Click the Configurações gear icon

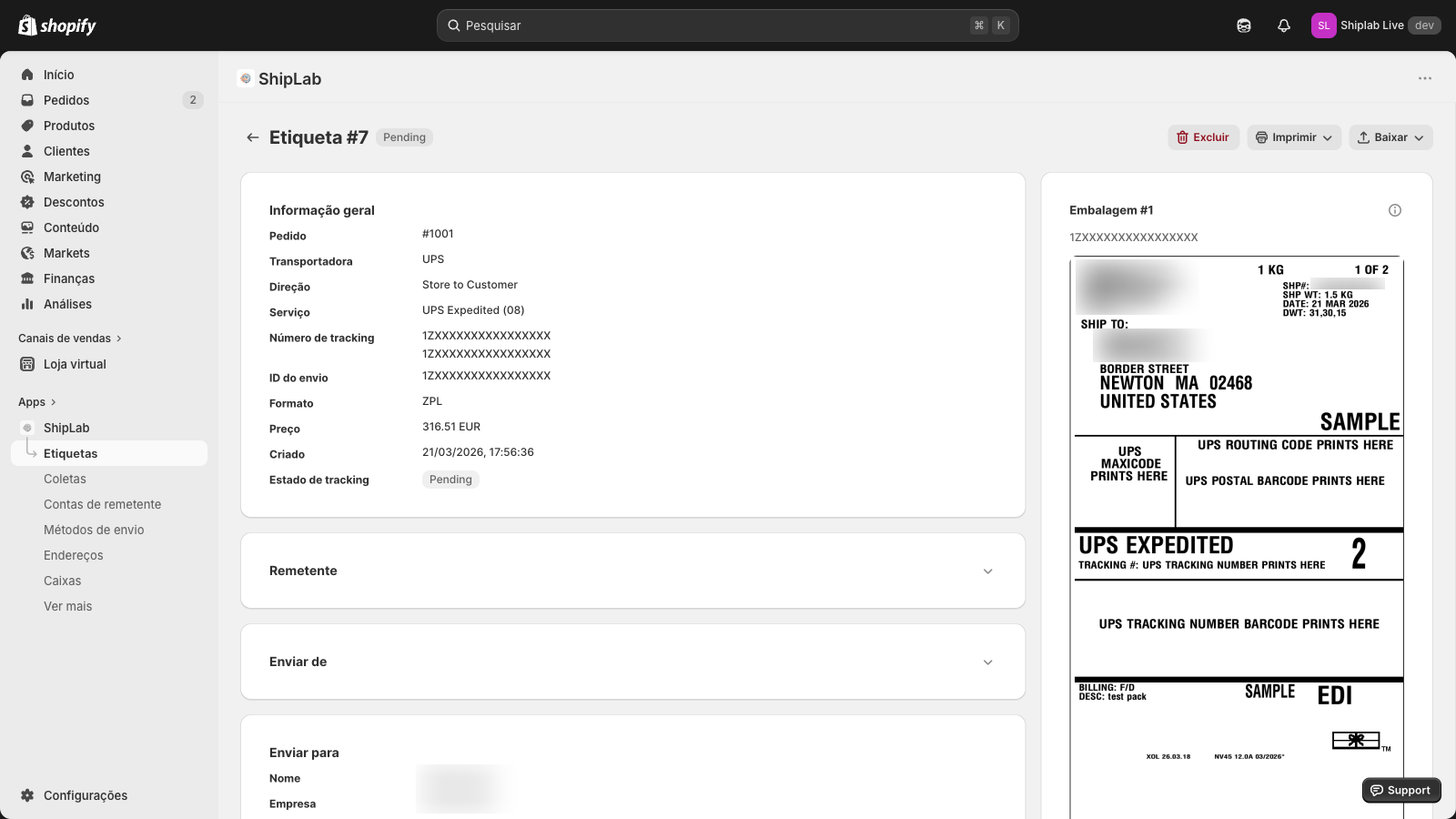point(27,795)
